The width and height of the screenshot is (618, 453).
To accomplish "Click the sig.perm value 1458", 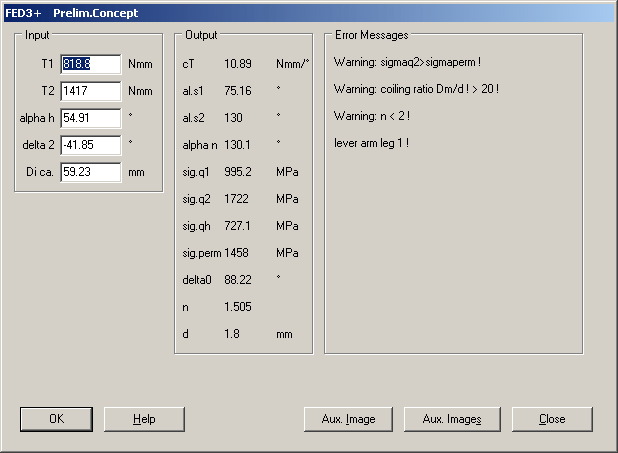I will [238, 253].
